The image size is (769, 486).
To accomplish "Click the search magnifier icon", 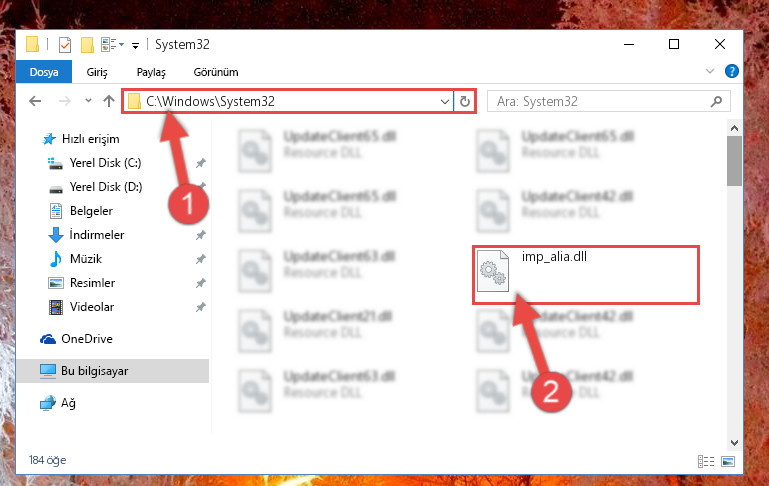I will tap(716, 102).
